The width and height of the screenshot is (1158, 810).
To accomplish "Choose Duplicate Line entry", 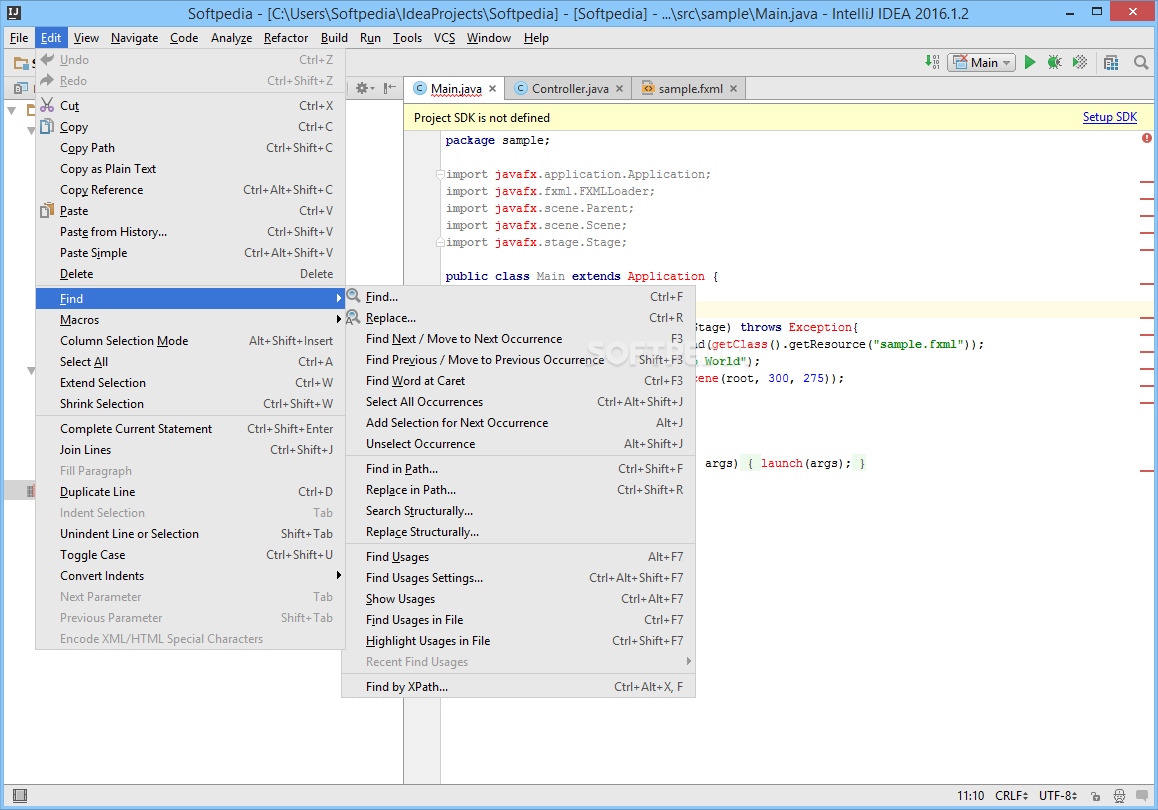I will point(191,492).
